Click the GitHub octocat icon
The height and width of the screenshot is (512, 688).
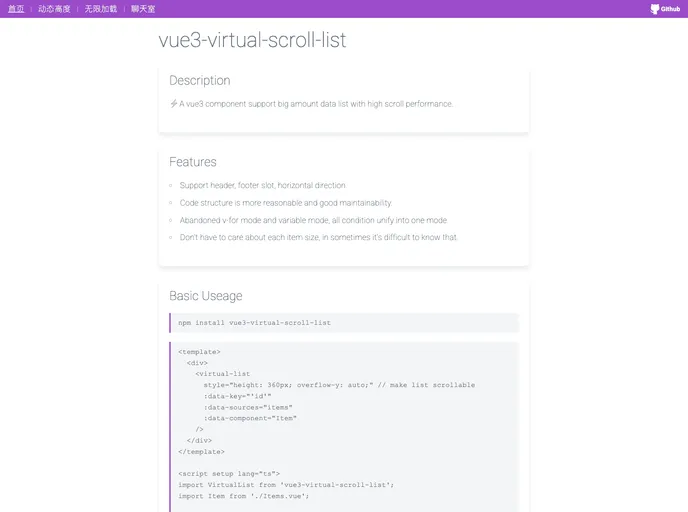pos(654,9)
